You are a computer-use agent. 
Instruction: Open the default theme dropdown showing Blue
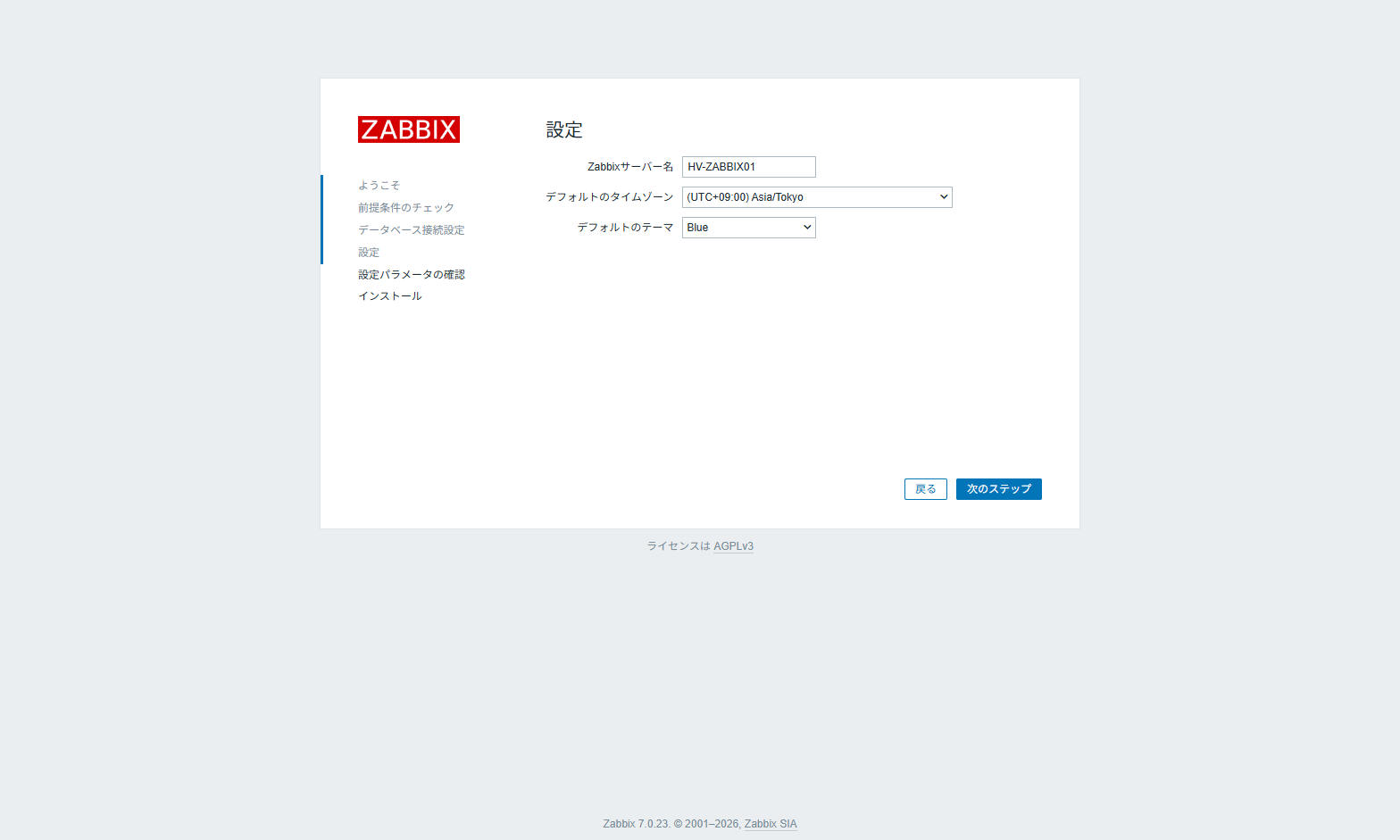749,228
